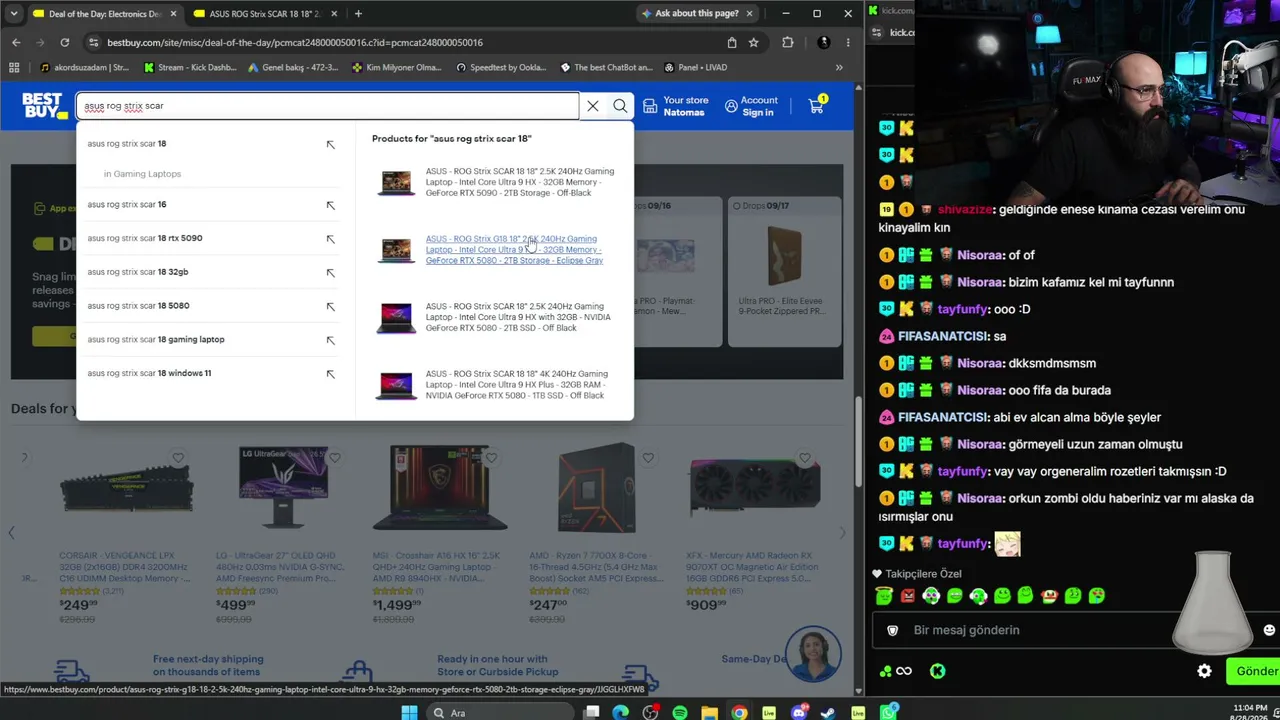Open the Kim Milyoner Olmak bookmark
This screenshot has width=1280, height=720.
click(x=396, y=67)
